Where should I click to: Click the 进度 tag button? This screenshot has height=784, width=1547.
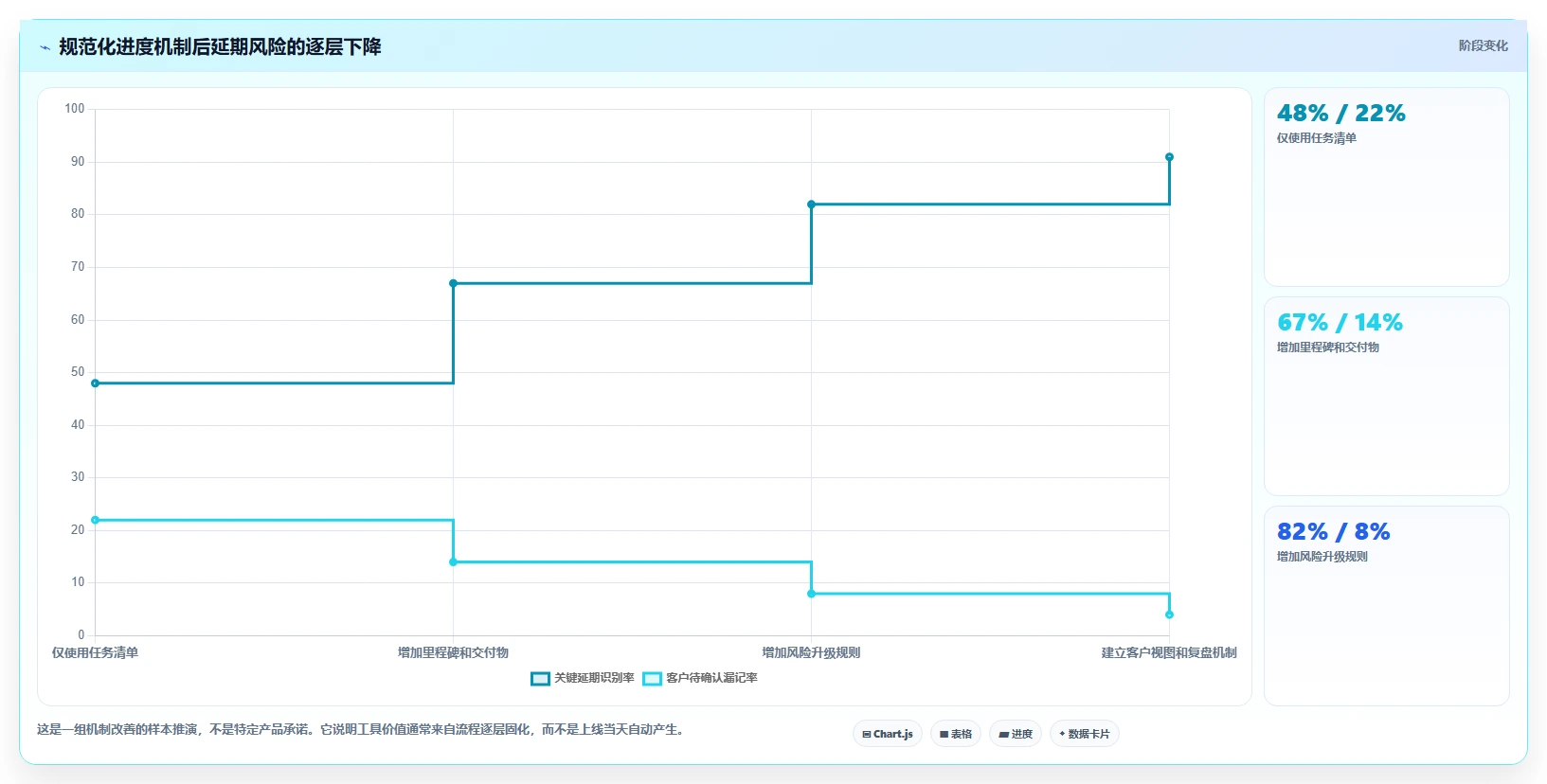pyautogui.click(x=1016, y=734)
